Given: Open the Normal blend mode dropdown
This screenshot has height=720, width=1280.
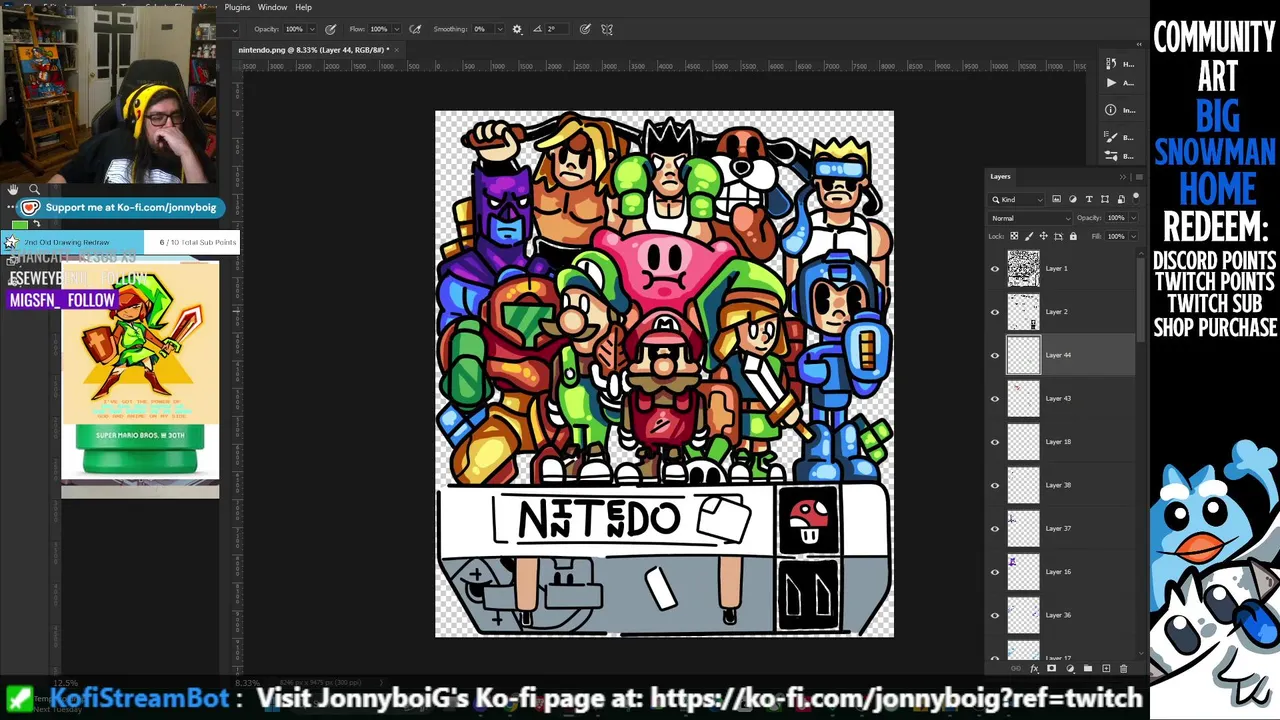Looking at the screenshot, I should [1030, 218].
